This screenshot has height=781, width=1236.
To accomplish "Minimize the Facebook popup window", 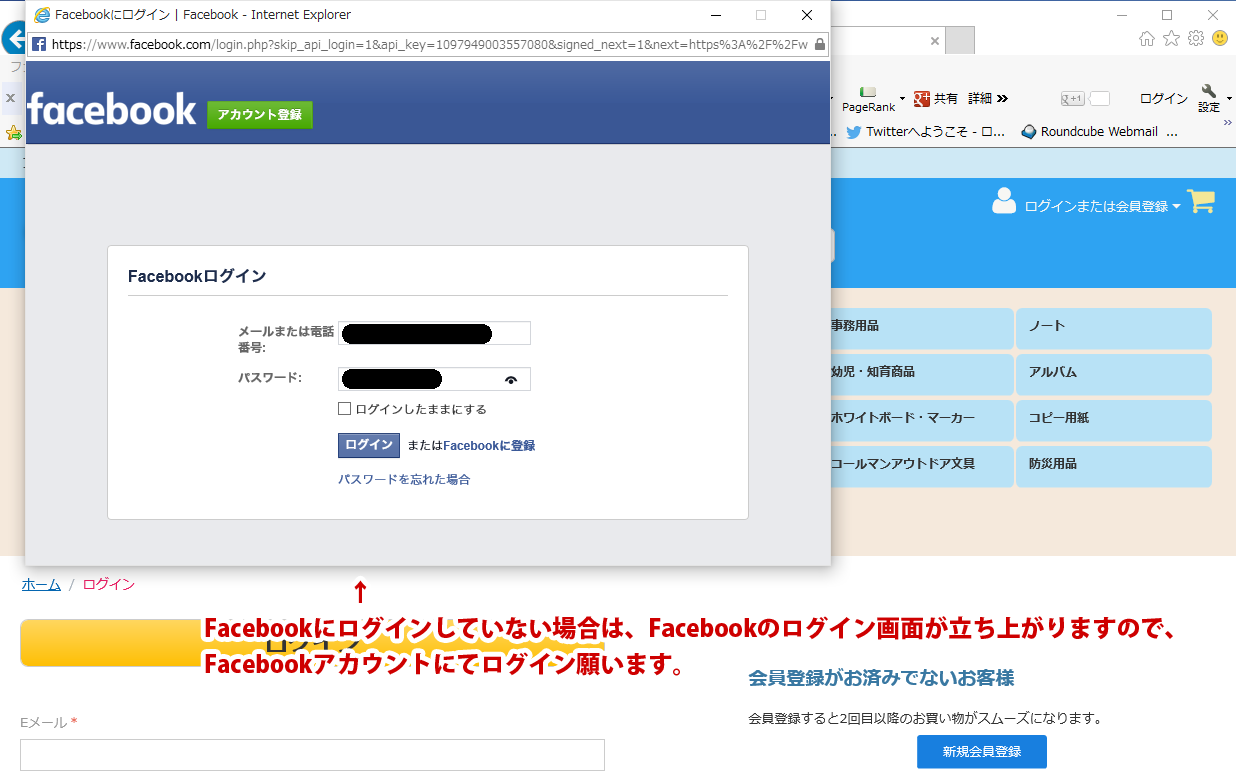I will pos(715,15).
